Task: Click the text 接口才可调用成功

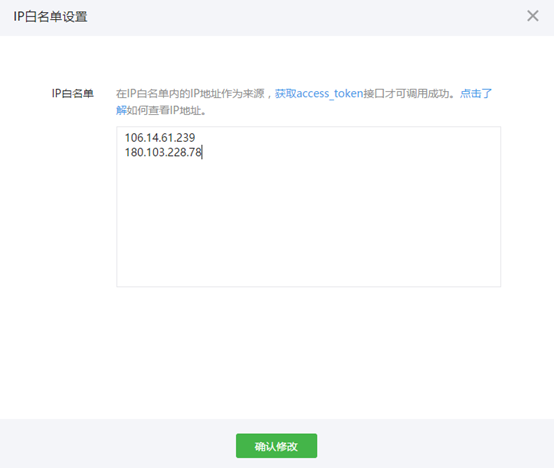Action: [406, 94]
